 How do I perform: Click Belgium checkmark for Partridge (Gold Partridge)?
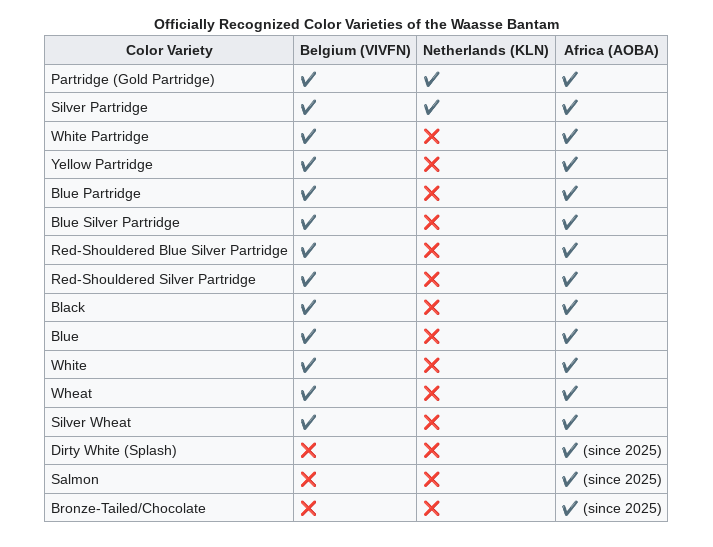tap(308, 79)
